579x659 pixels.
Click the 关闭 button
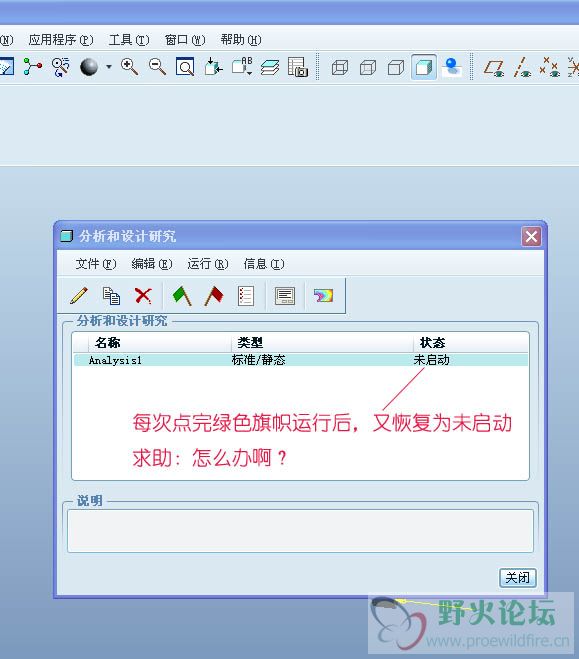(518, 577)
